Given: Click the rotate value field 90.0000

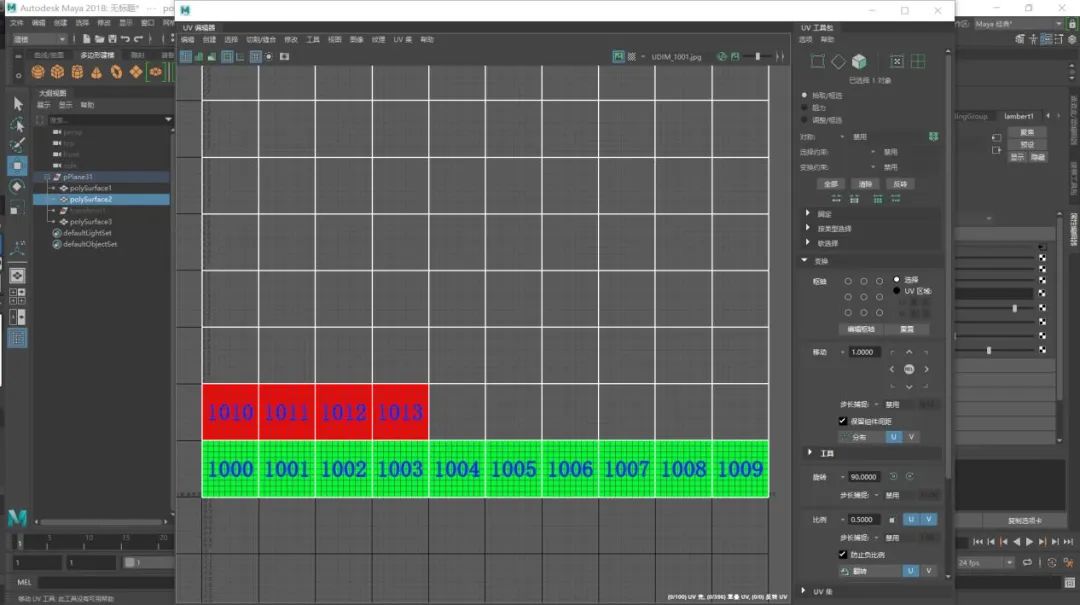Looking at the screenshot, I should [x=864, y=477].
